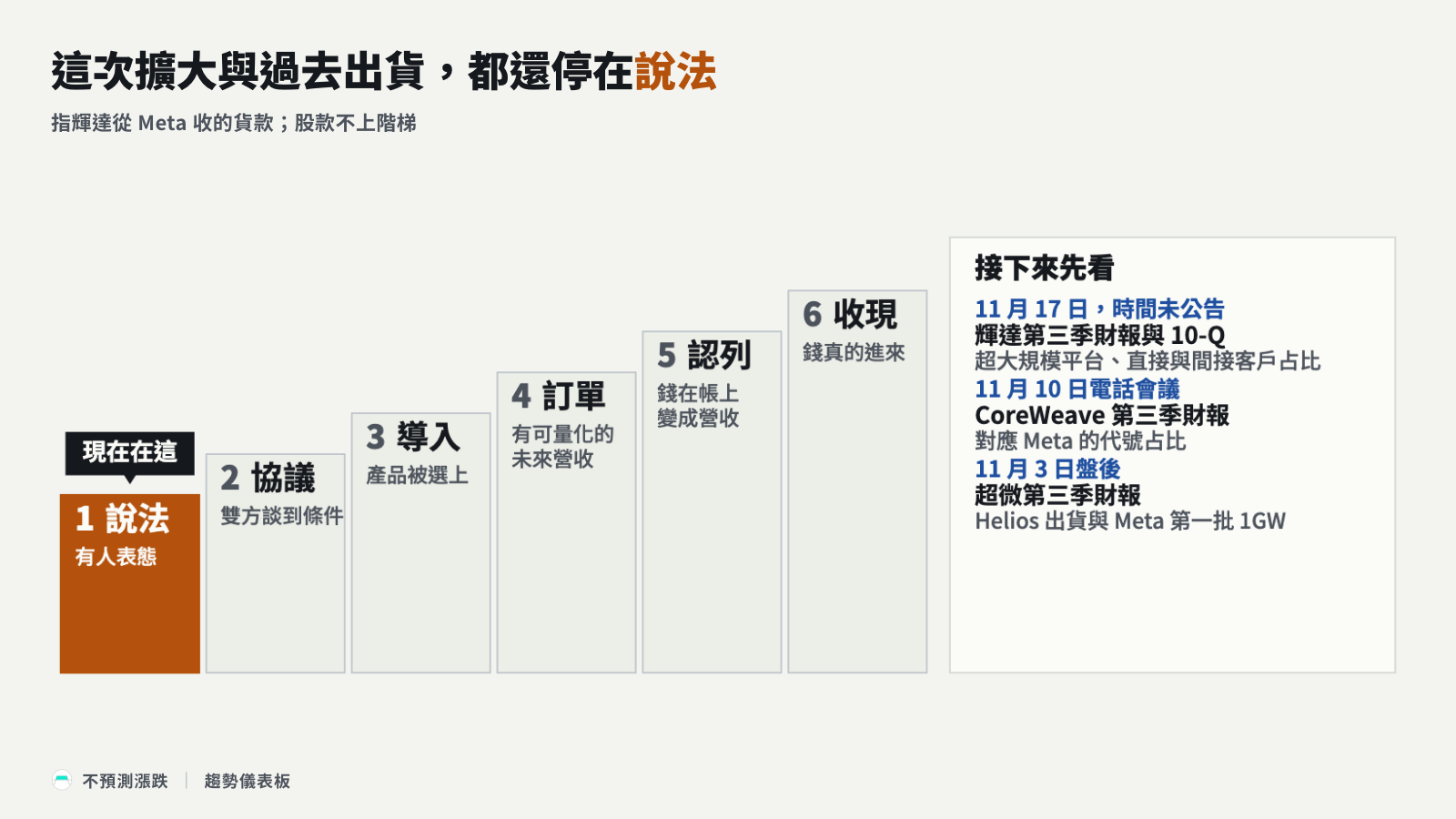Click the '錢在帳上變成營收' description
1456x819 pixels.
coord(698,406)
